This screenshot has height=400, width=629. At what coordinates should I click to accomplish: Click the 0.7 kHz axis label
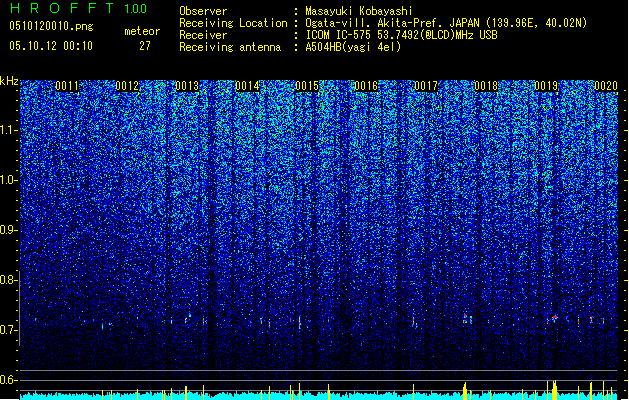point(9,330)
